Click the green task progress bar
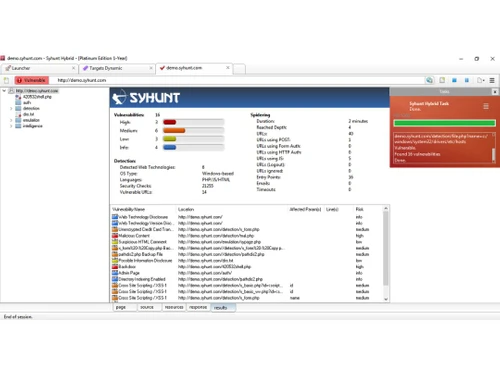Image resolution: width=500 pixels, height=375 pixels. [x=444, y=123]
